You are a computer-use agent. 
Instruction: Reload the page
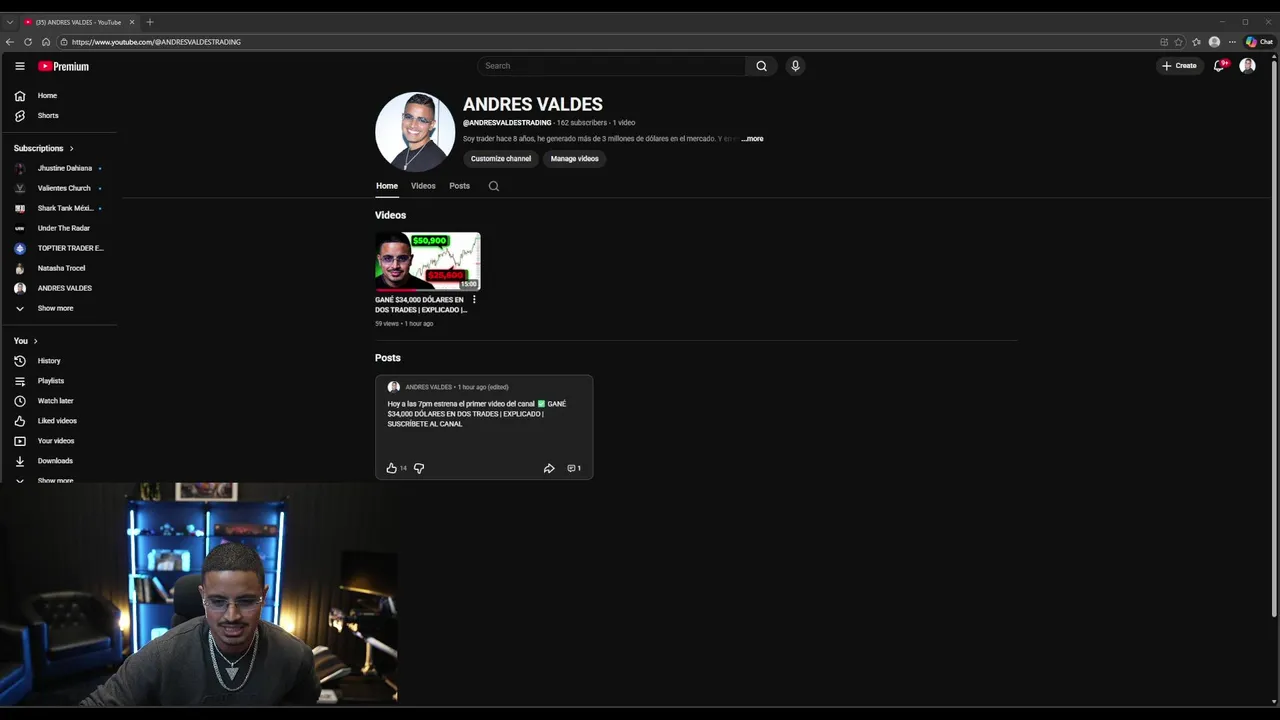pyautogui.click(x=28, y=42)
